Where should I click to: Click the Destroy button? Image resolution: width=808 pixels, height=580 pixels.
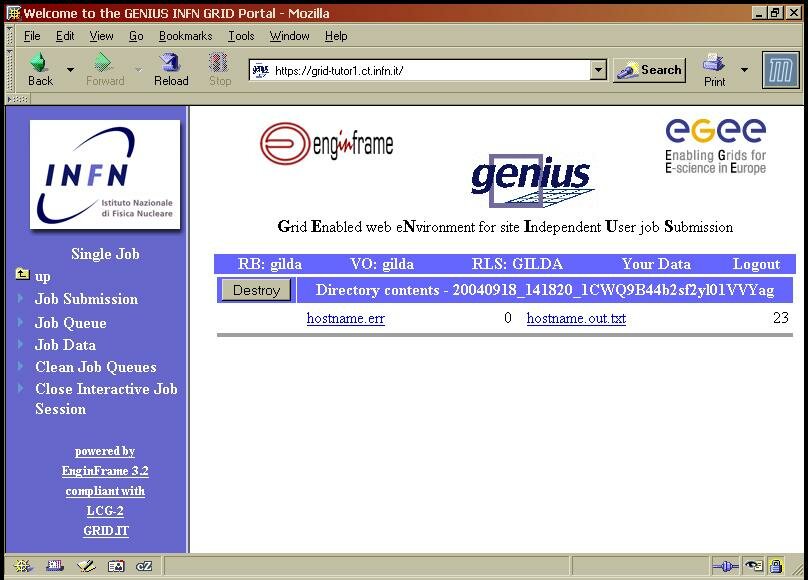[256, 290]
